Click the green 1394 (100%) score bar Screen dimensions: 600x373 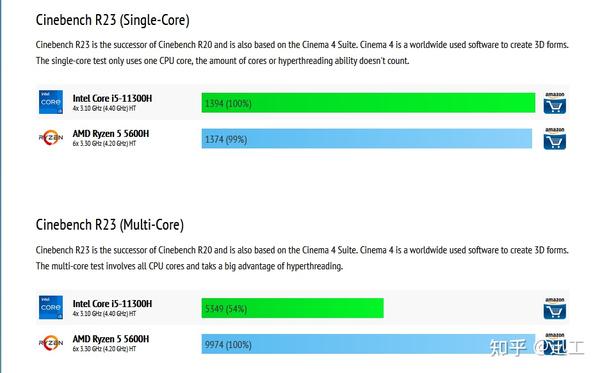click(368, 103)
